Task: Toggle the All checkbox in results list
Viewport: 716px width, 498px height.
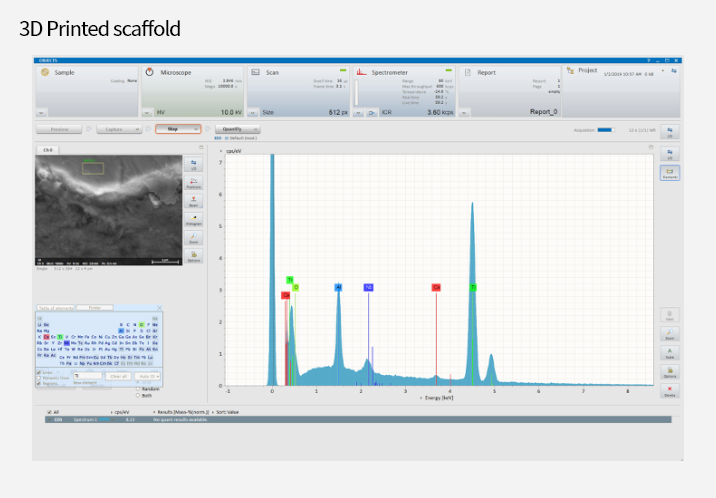Action: [50, 411]
